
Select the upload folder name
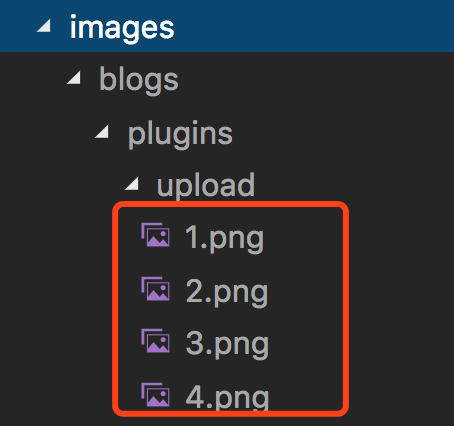click(206, 185)
